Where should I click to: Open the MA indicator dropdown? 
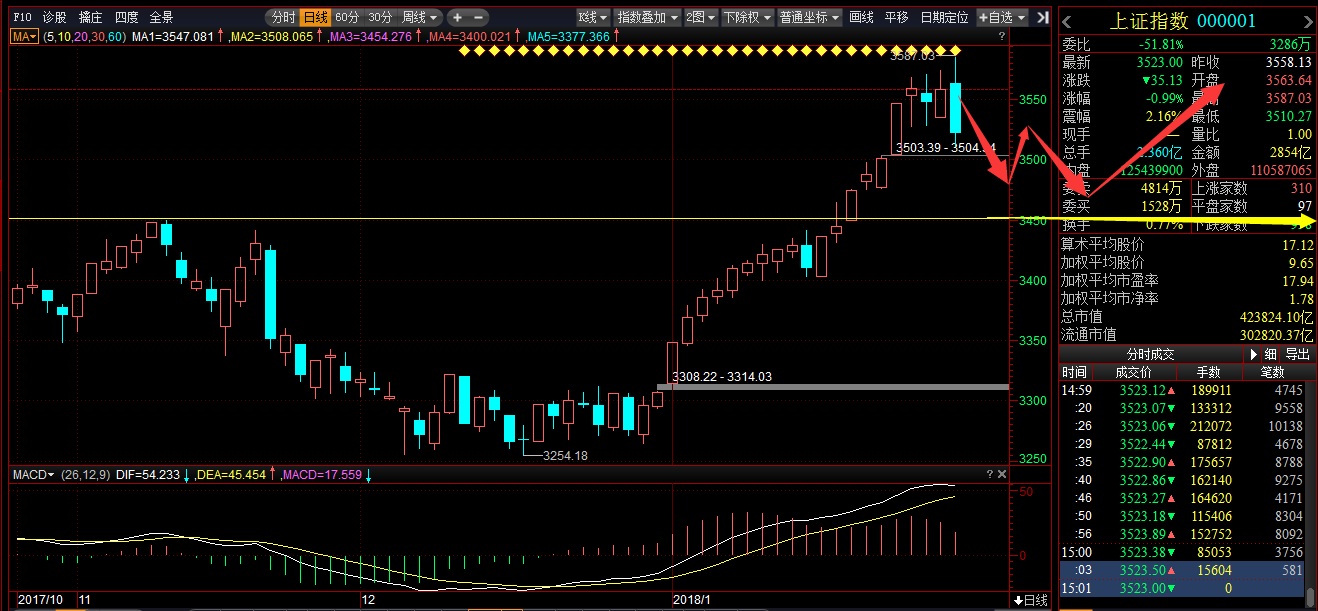tap(25, 36)
